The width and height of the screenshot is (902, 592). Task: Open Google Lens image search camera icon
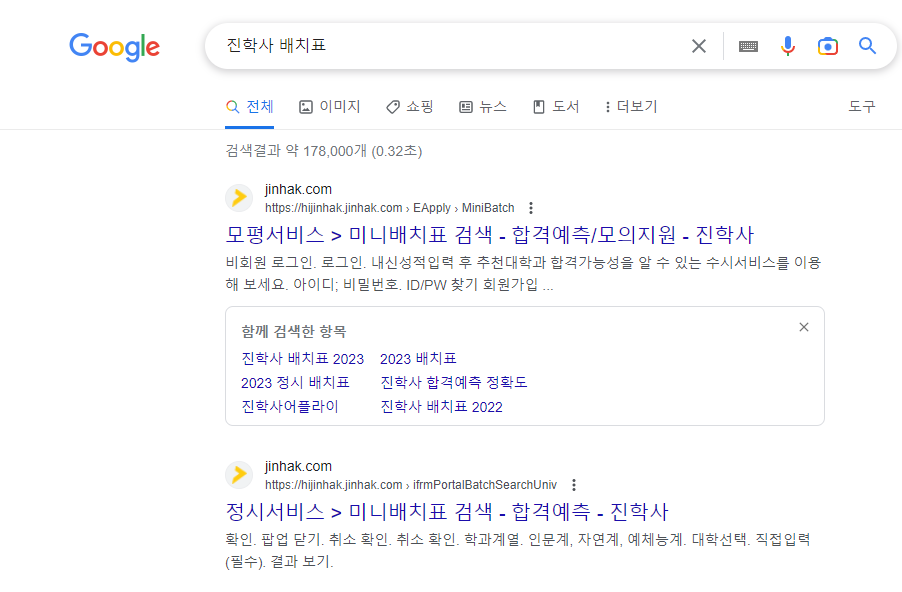coord(828,46)
